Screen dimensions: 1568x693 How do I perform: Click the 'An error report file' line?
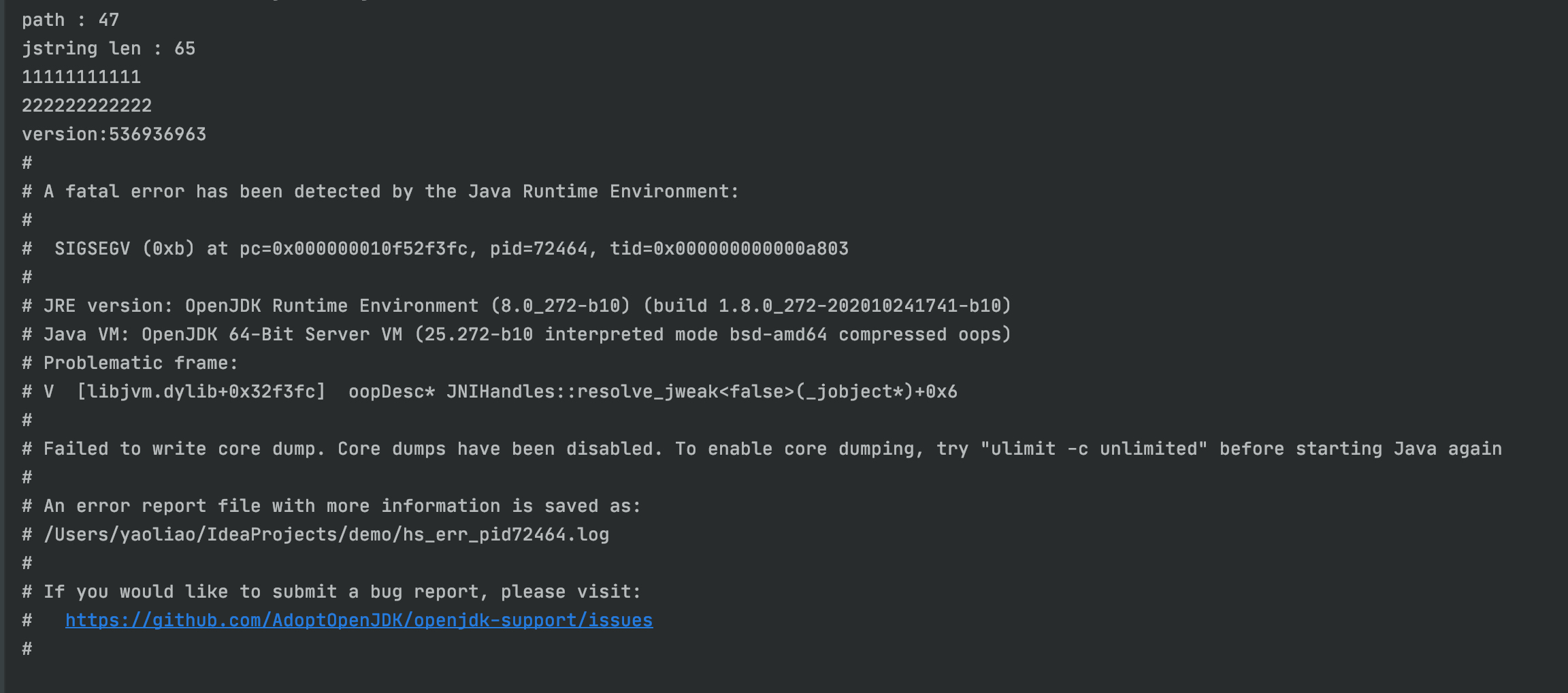point(331,506)
